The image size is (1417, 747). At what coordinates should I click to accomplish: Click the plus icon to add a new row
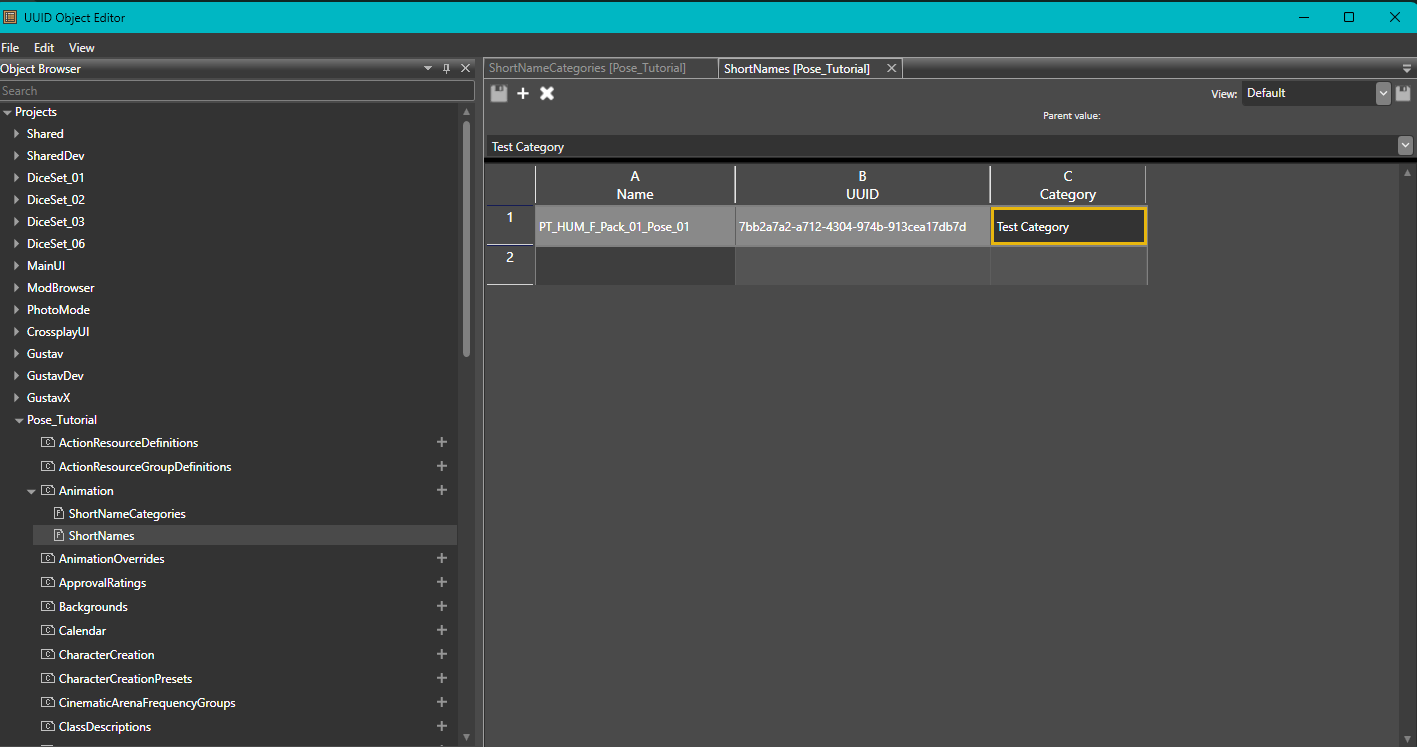[523, 92]
